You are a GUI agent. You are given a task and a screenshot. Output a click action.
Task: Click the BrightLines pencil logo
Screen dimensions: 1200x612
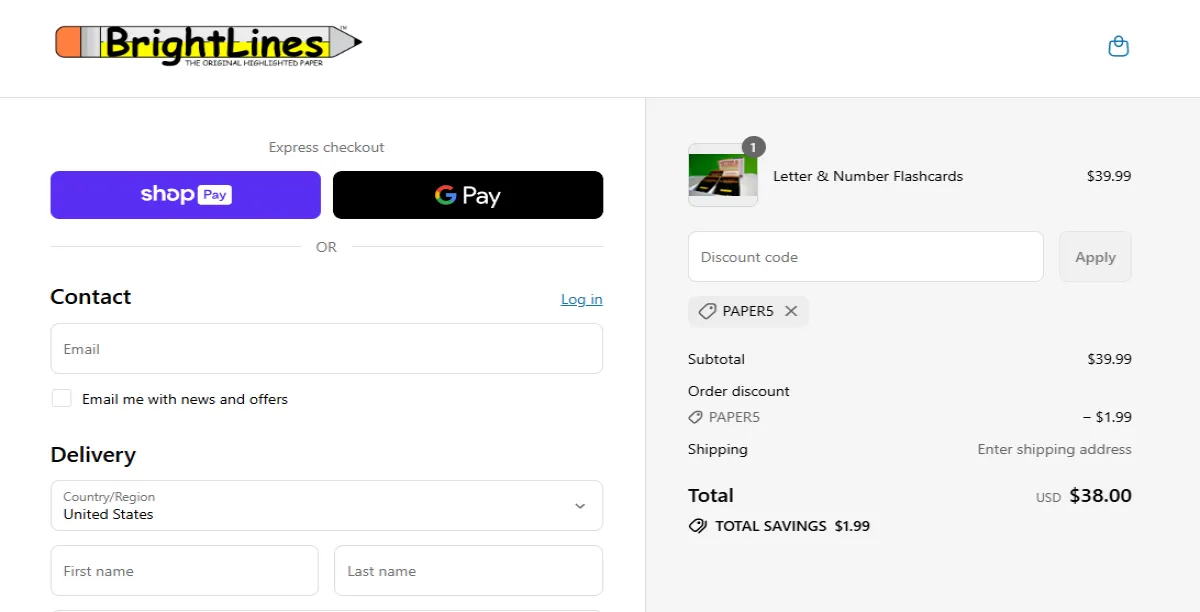[x=208, y=45]
